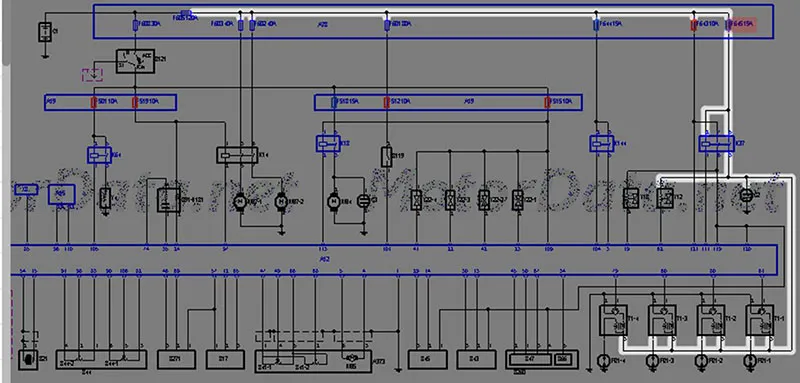Image resolution: width=800 pixels, height=383 pixels.
Task: Select the wide black K14 relay
Action: [x=237, y=155]
